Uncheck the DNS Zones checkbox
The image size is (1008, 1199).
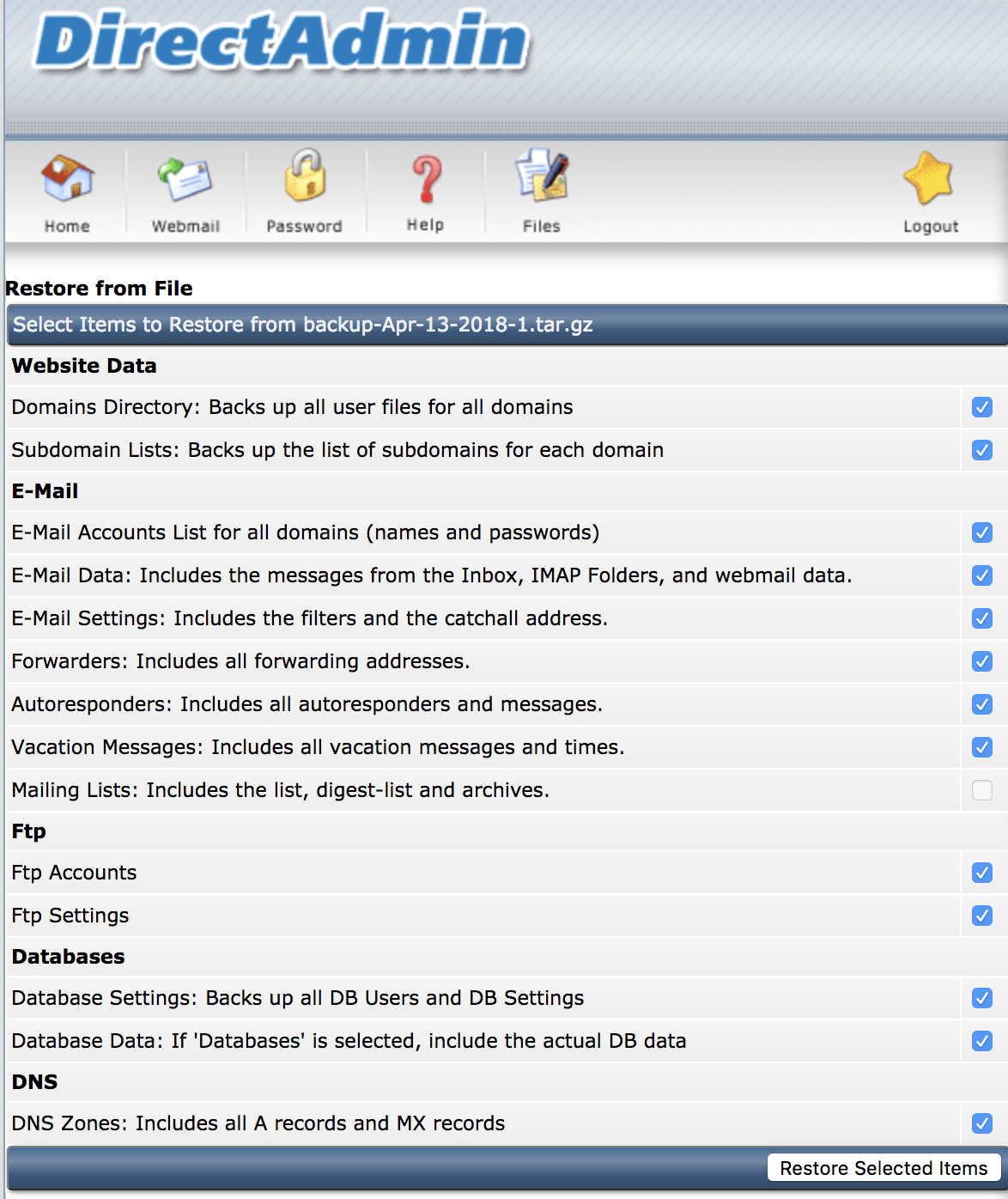[x=982, y=1123]
